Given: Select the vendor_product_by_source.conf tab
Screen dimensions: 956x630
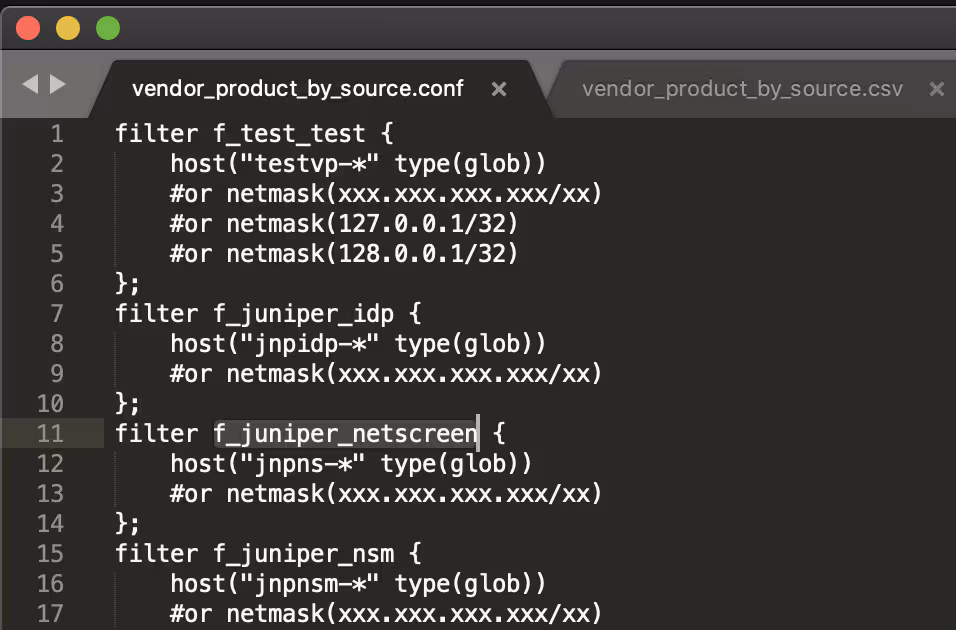Looking at the screenshot, I should pos(298,89).
